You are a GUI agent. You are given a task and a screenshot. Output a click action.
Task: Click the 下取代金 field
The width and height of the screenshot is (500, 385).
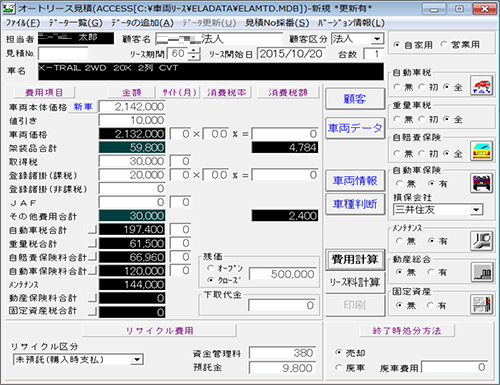282,305
